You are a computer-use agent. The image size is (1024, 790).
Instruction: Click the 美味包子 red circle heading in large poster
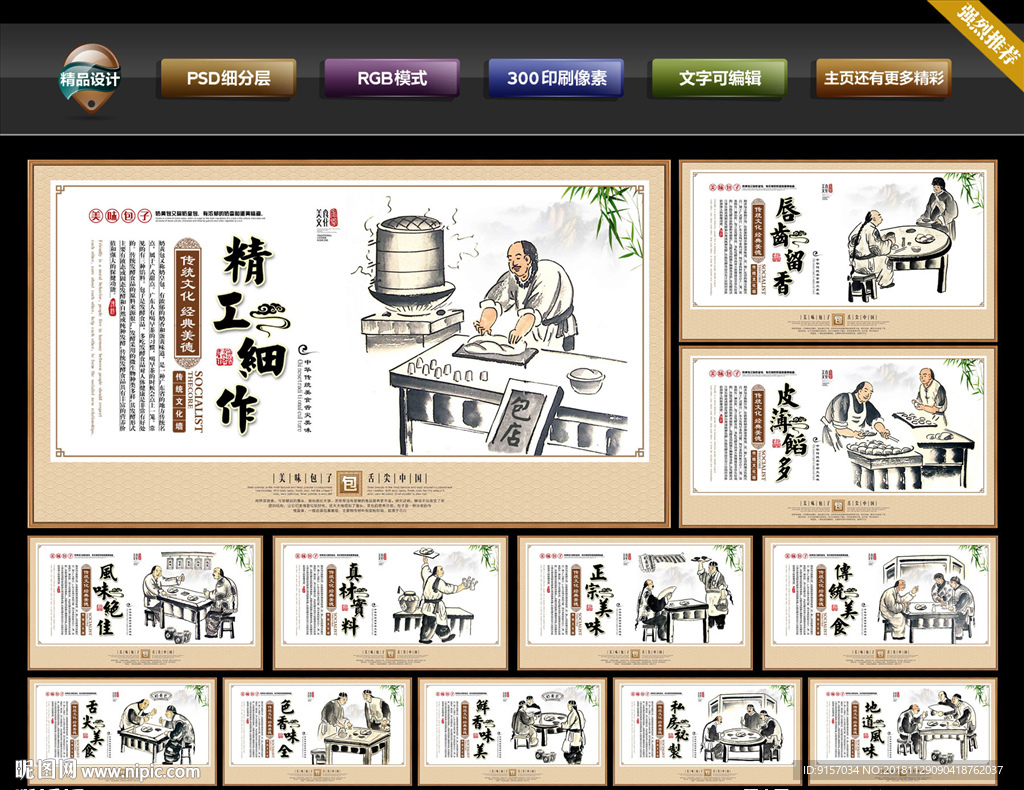[120, 215]
